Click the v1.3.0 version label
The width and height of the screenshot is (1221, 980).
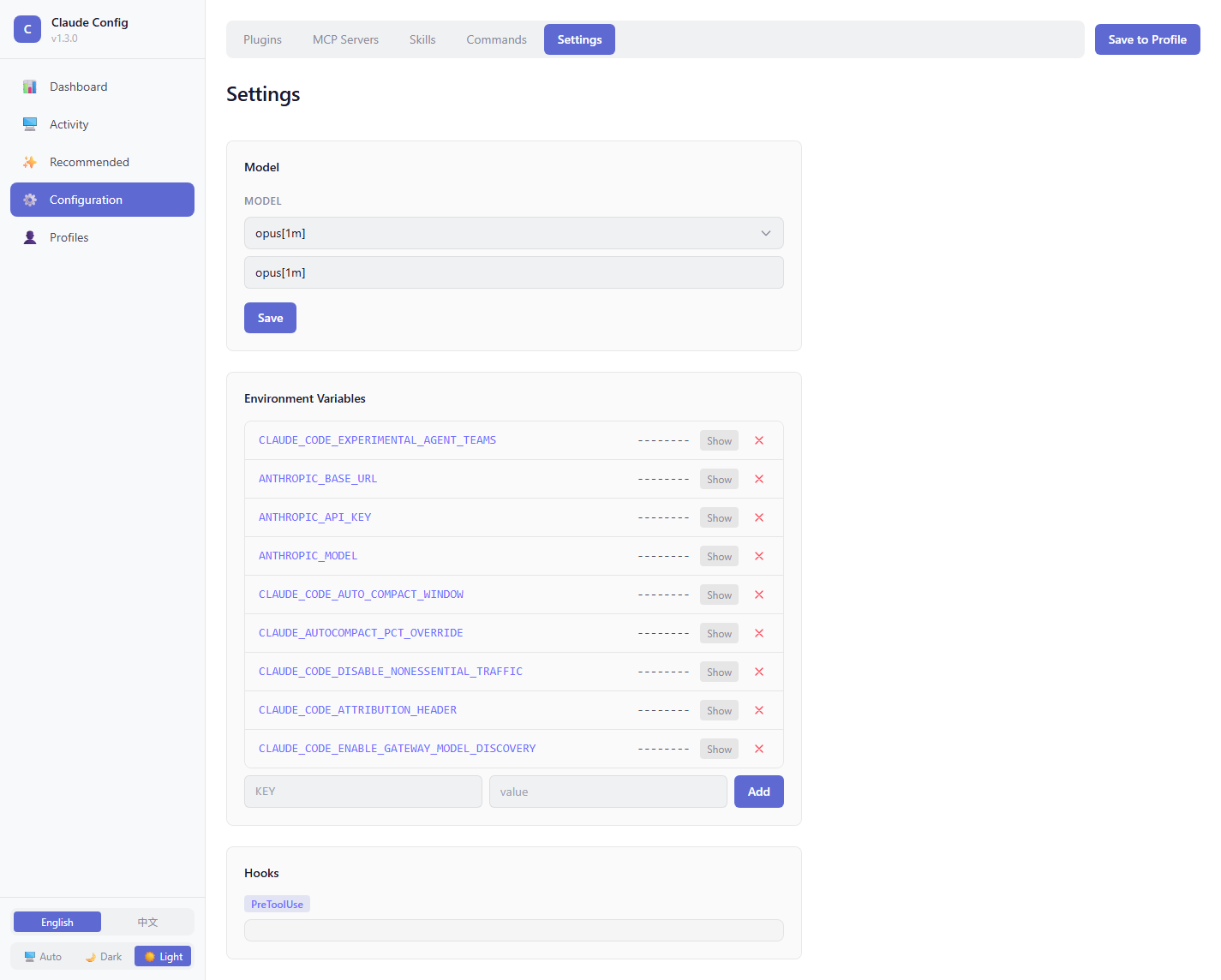[64, 39]
